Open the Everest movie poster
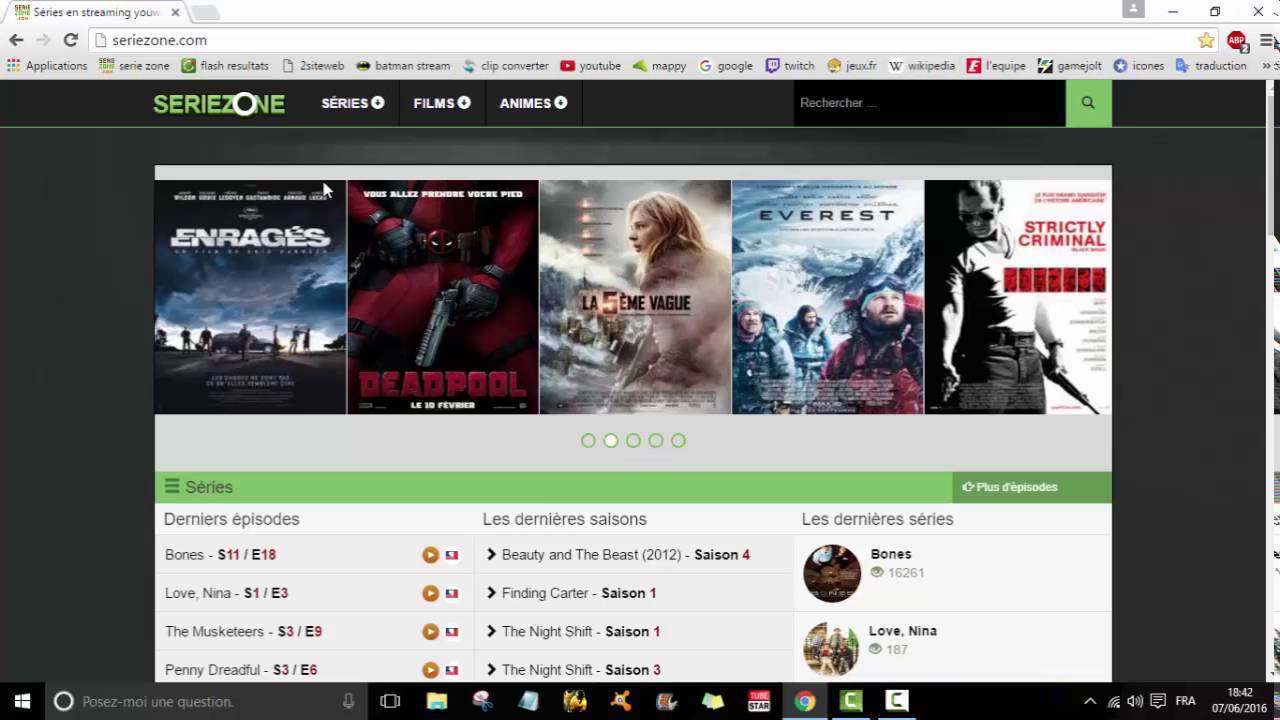Image resolution: width=1280 pixels, height=720 pixels. (828, 297)
